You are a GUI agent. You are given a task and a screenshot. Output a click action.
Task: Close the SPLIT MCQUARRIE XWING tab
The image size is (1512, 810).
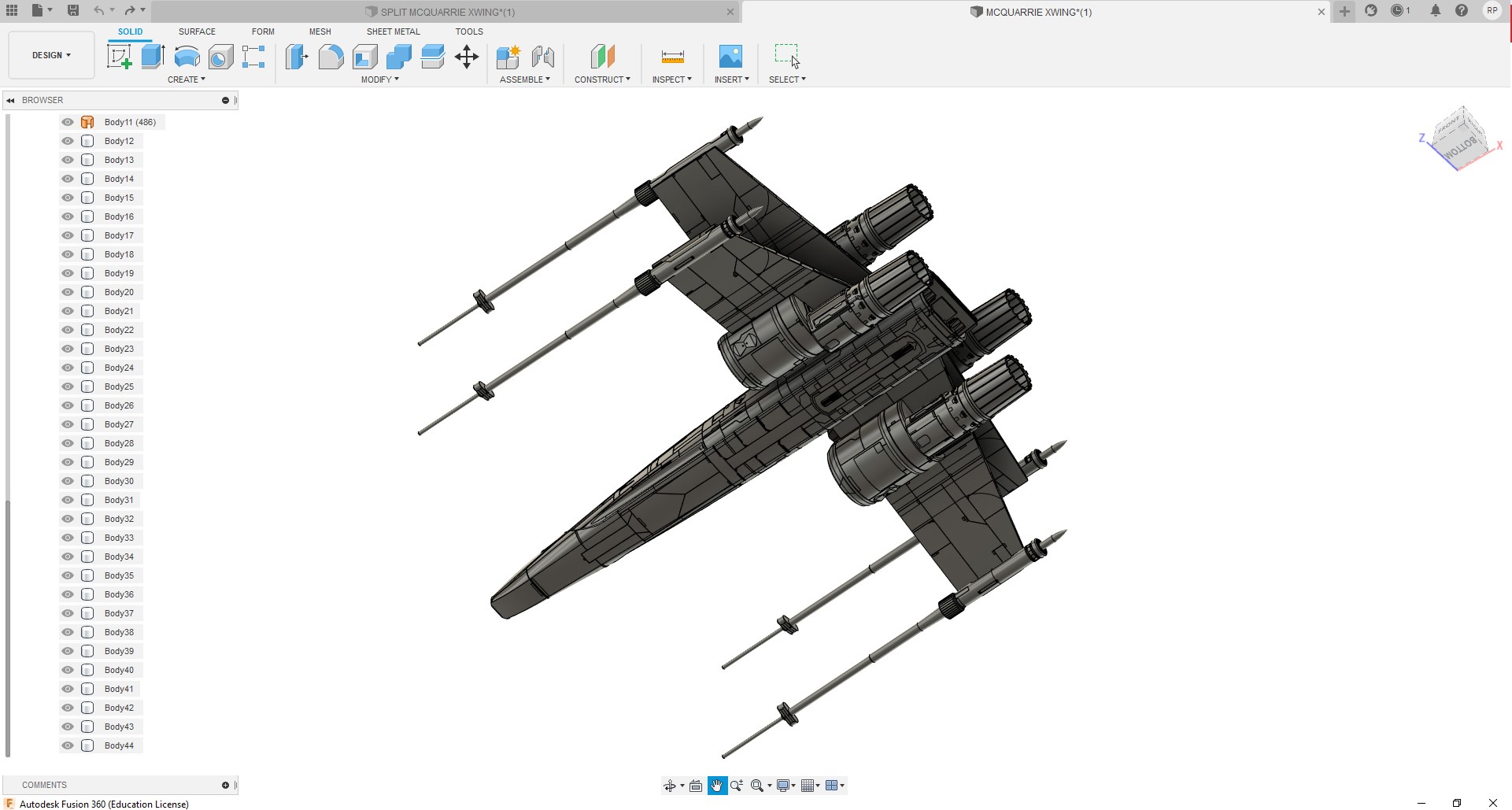click(x=730, y=12)
